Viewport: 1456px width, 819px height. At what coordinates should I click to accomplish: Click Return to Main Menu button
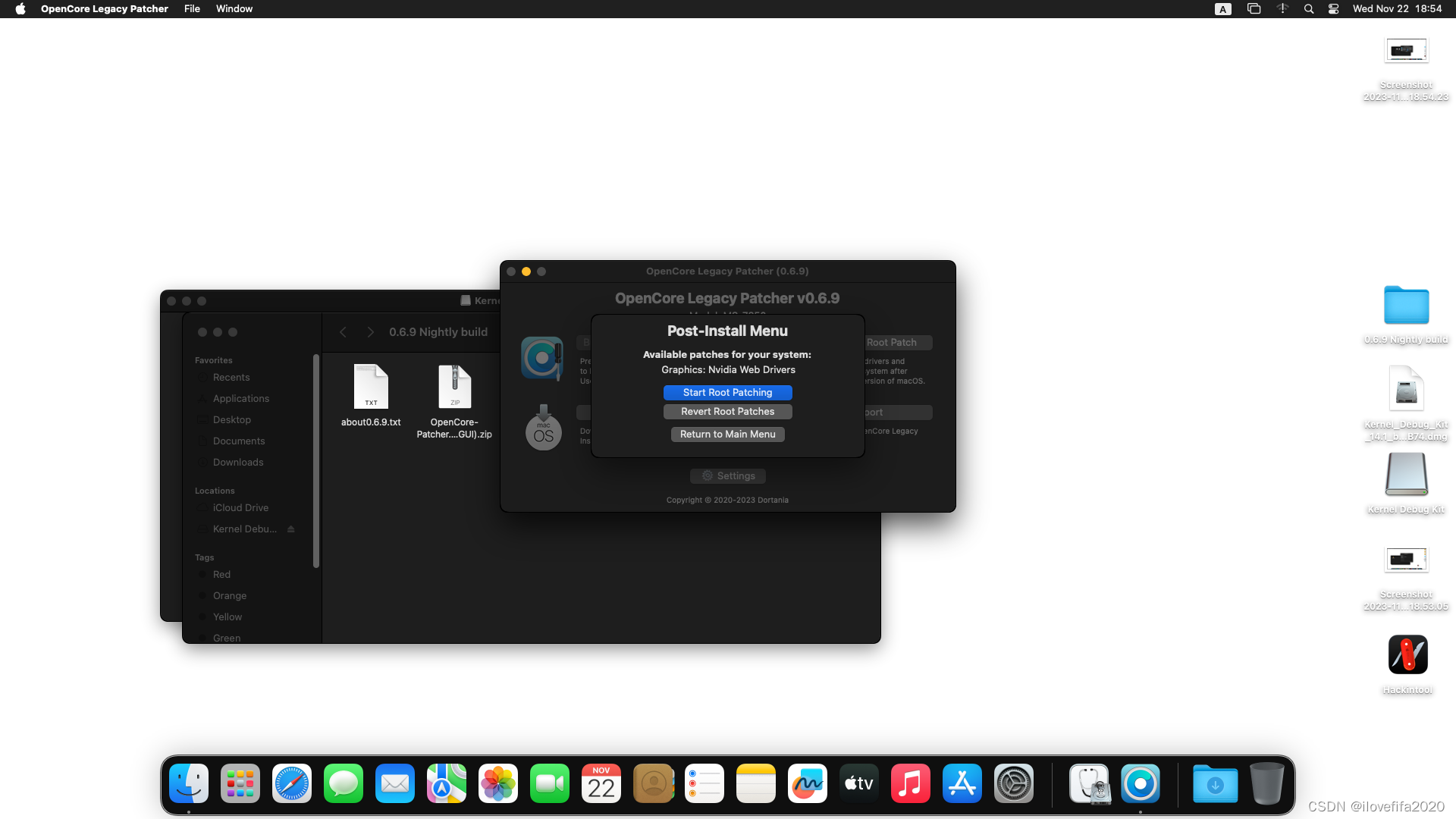coord(727,434)
